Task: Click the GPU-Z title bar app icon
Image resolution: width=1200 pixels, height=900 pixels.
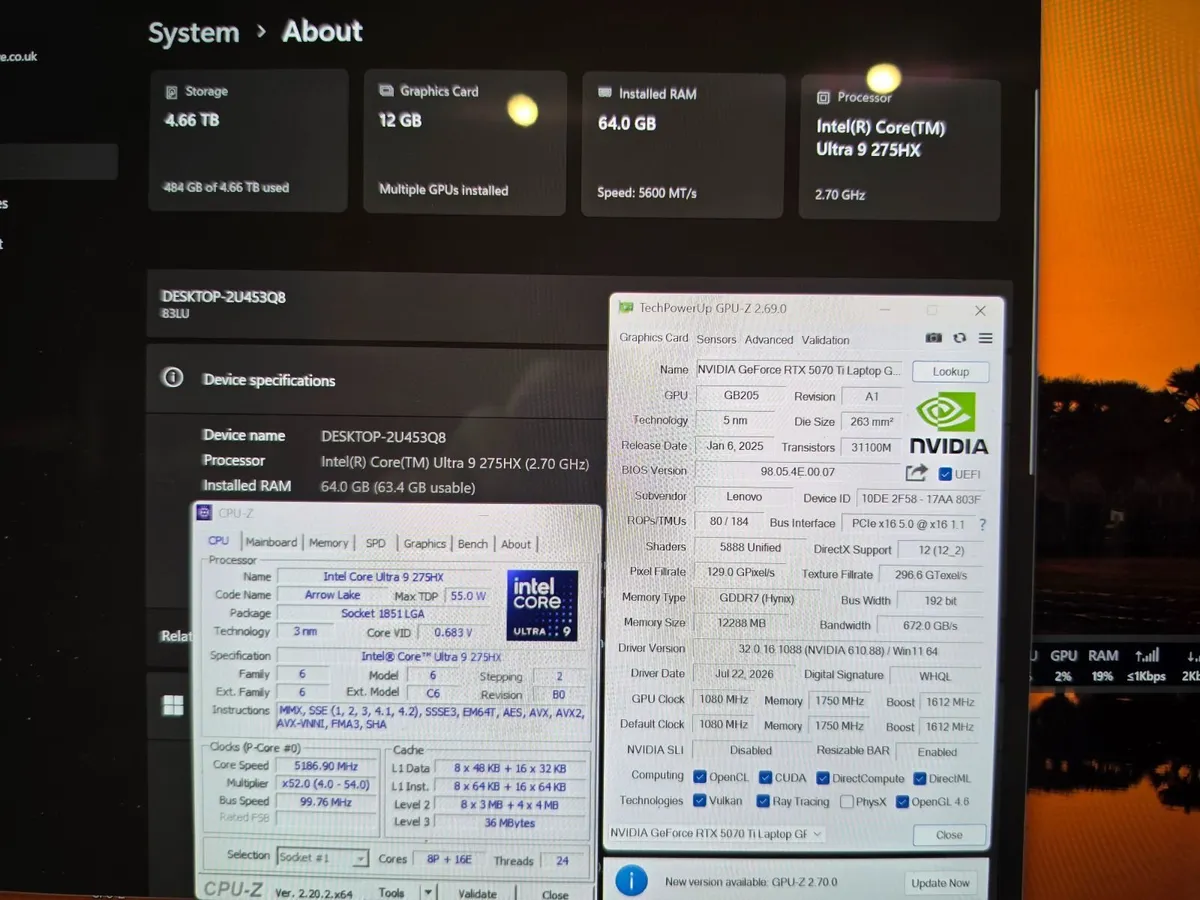Action: click(625, 309)
